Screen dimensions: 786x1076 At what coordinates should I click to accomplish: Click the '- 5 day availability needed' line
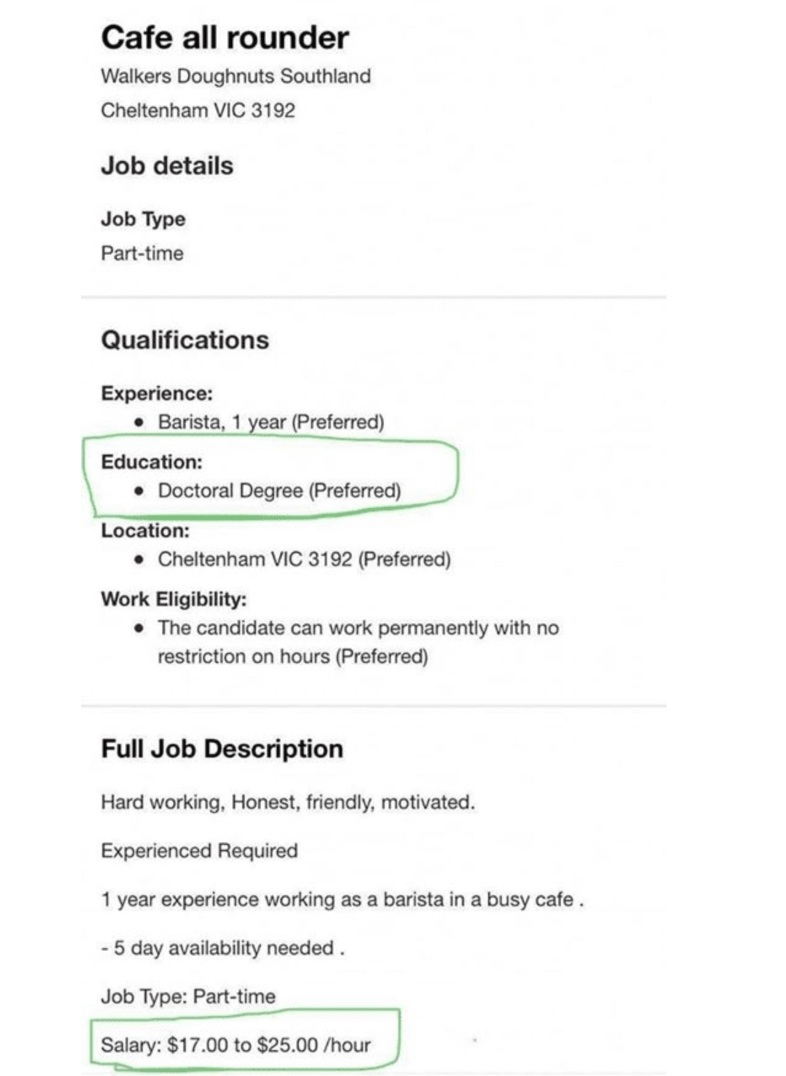pyautogui.click(x=222, y=948)
